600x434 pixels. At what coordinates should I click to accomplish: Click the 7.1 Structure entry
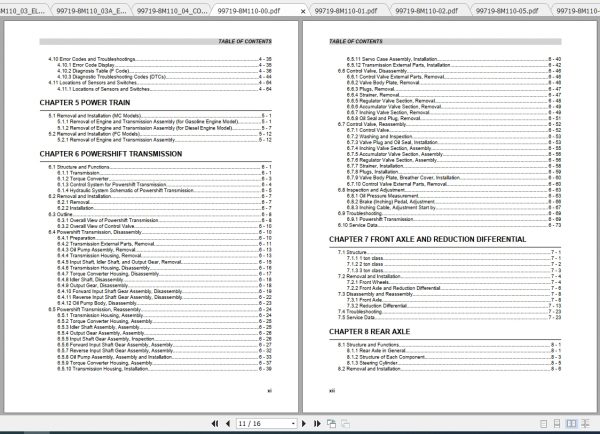449,252
